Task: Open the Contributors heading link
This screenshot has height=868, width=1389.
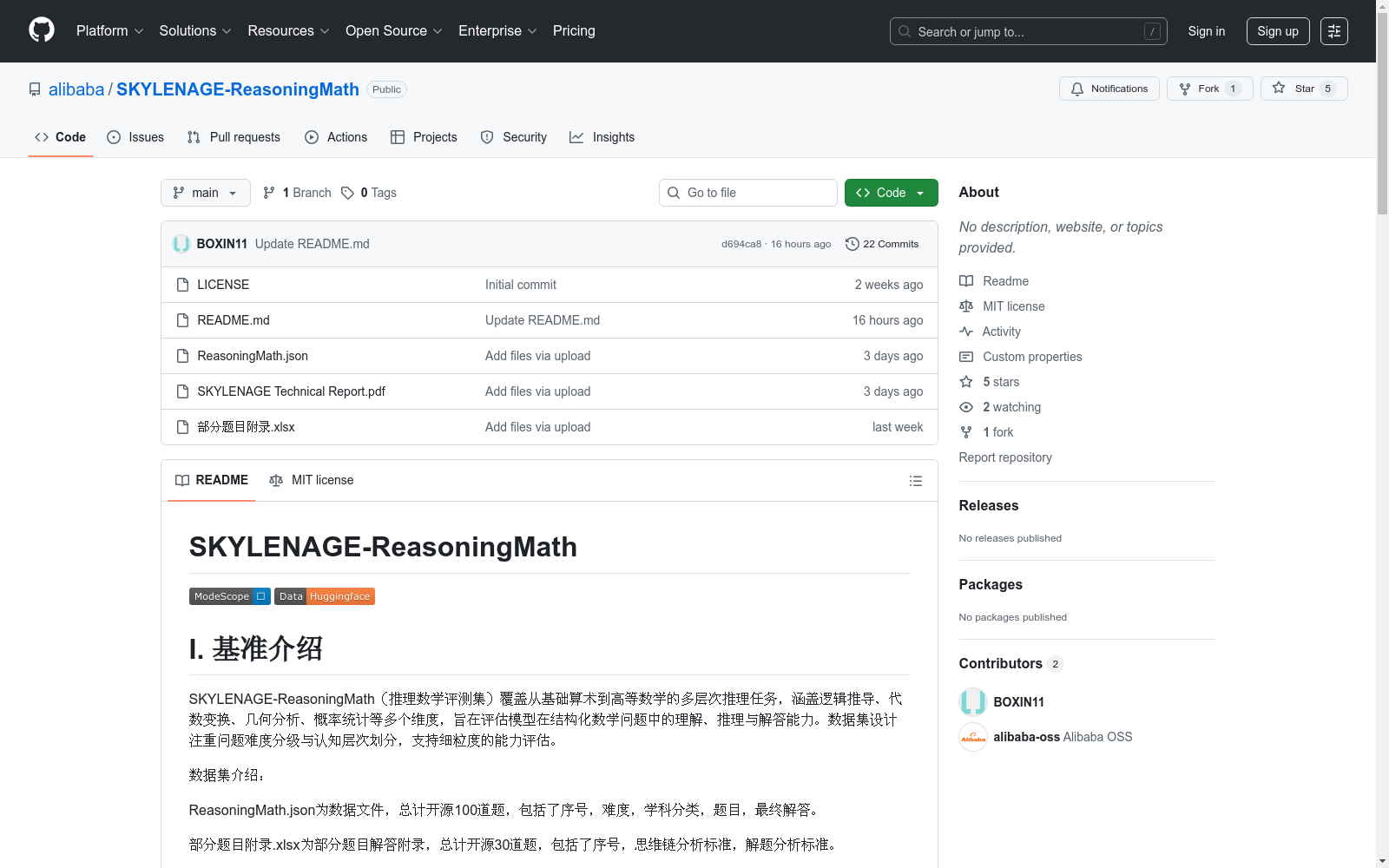Action: tap(1010, 663)
